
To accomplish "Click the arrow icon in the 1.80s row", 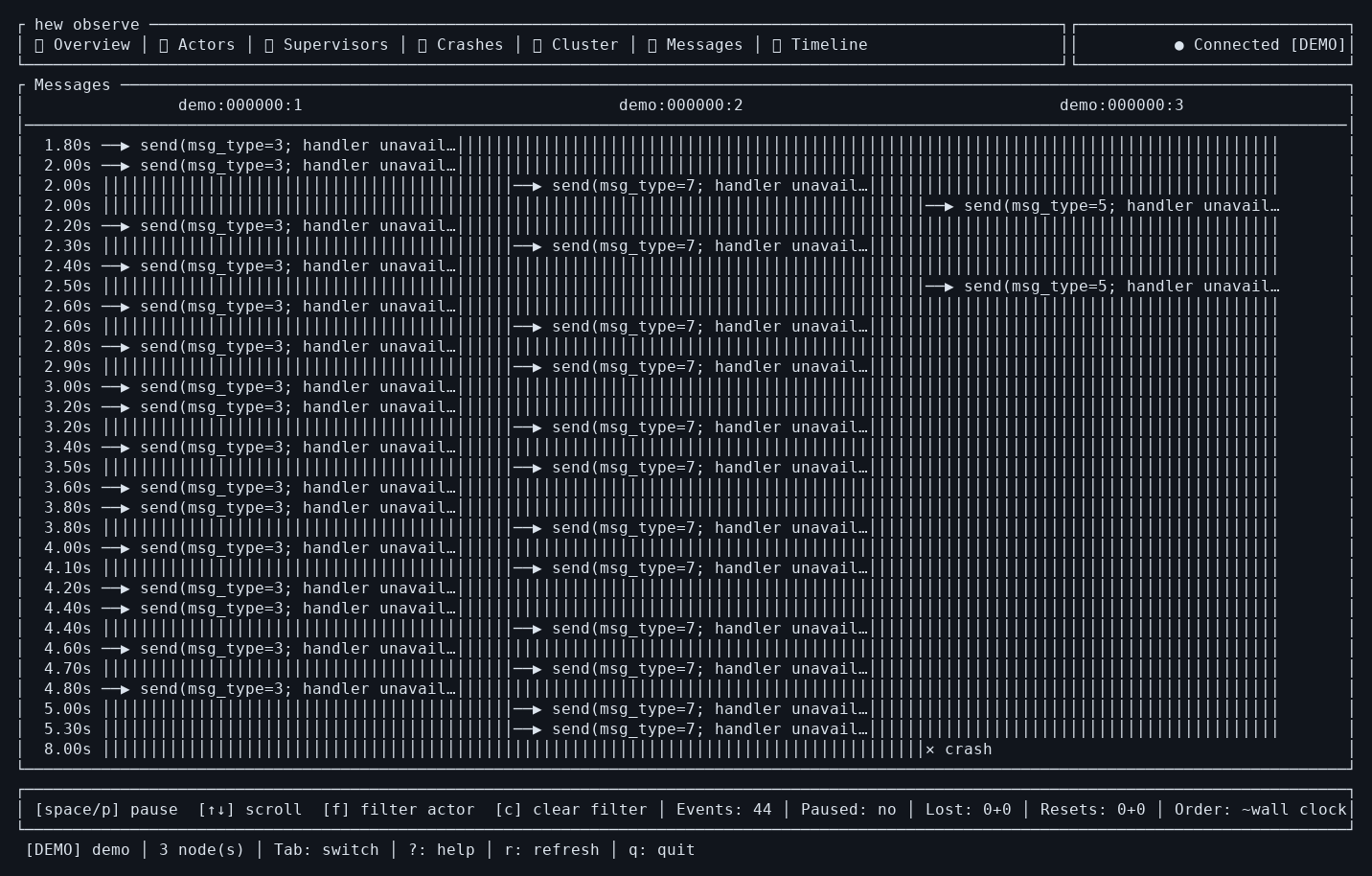I will coord(116,146).
